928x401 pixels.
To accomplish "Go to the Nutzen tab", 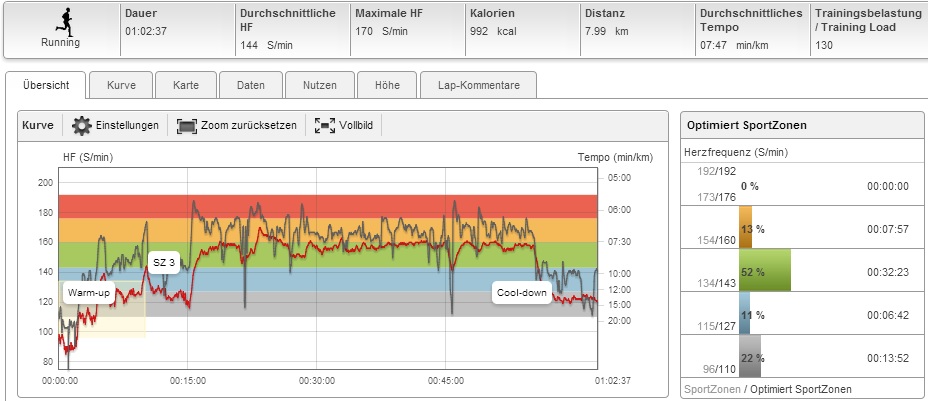I will (319, 86).
